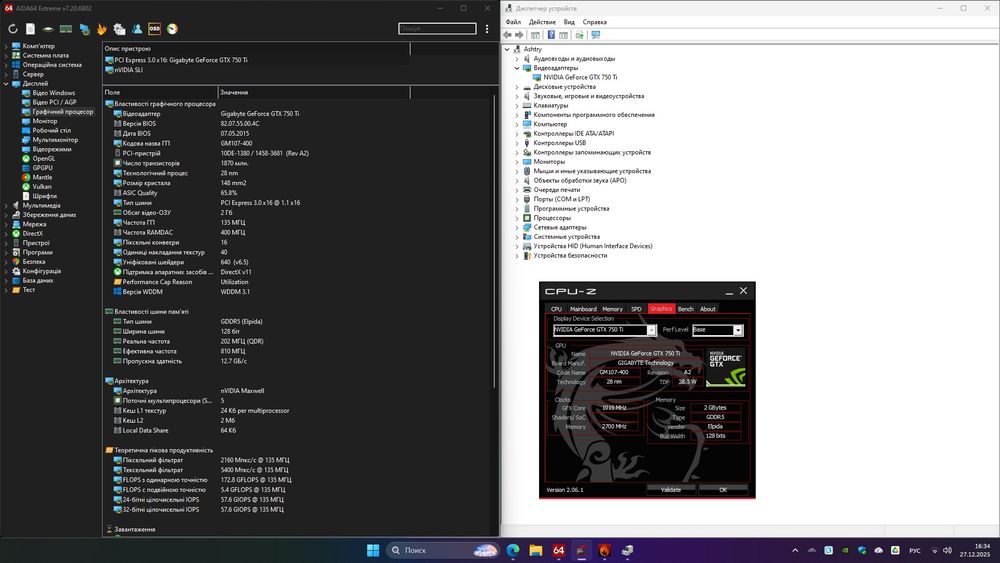The height and width of the screenshot is (563, 1000).
Task: Click the orange flame stability test icon
Action: pyautogui.click(x=101, y=29)
